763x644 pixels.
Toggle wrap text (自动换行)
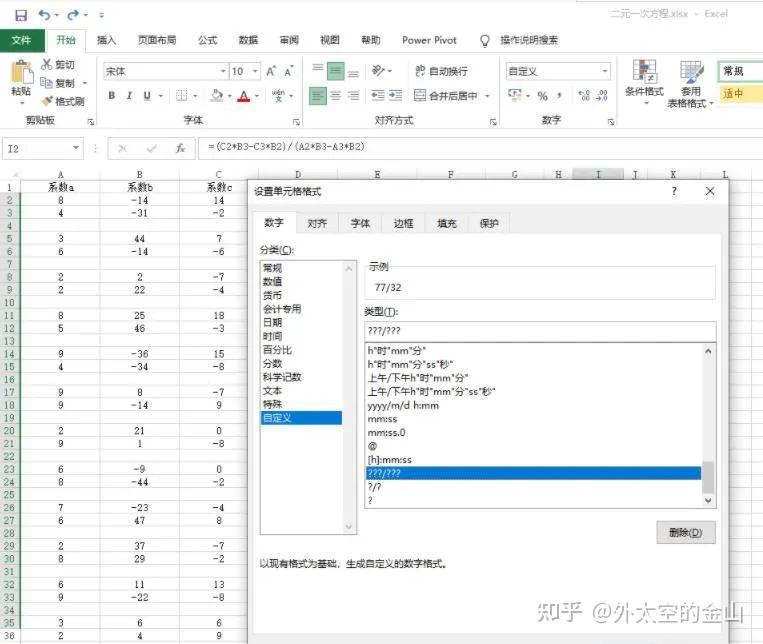pyautogui.click(x=441, y=71)
